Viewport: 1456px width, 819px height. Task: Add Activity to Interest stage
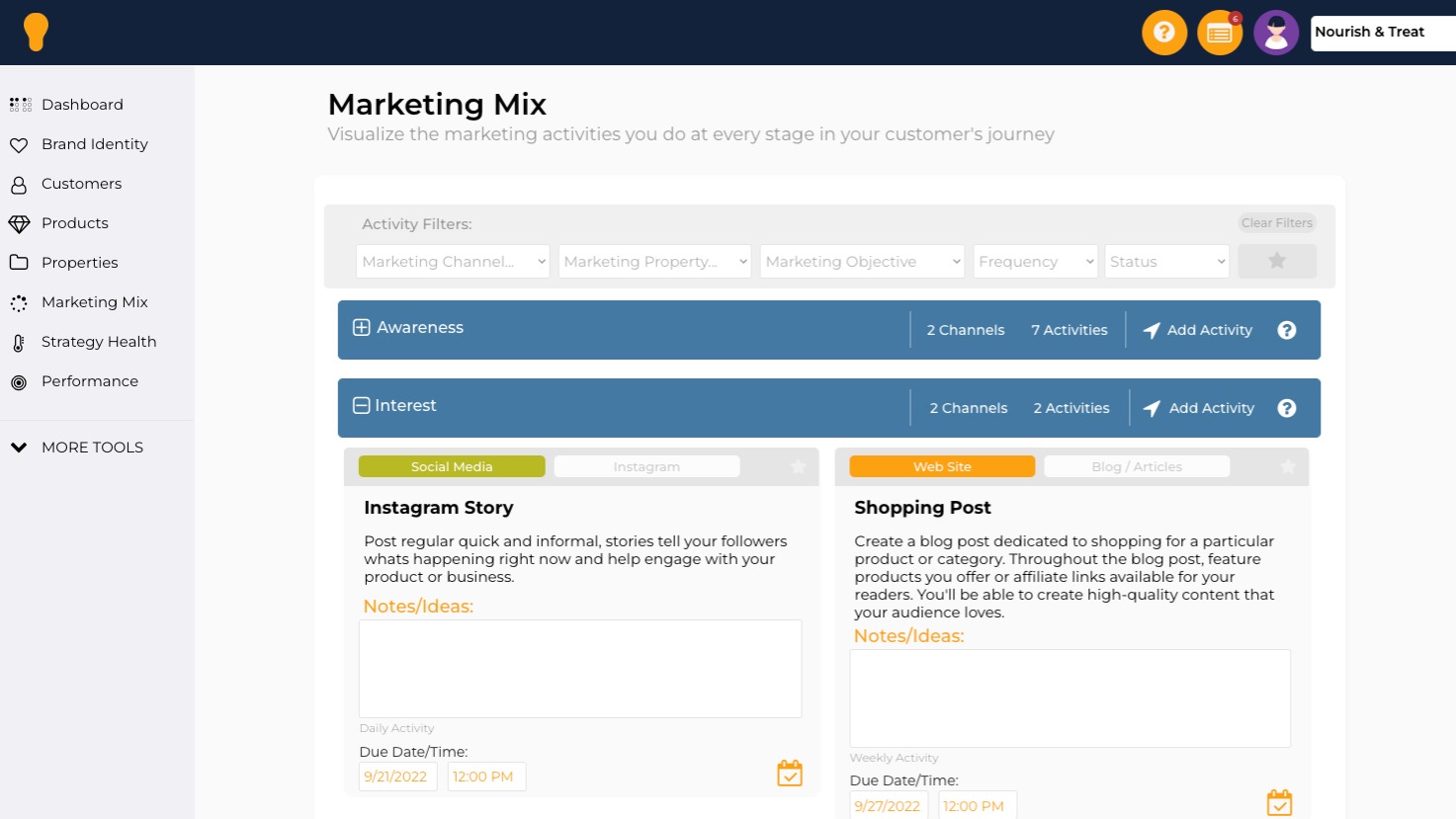pos(1212,408)
